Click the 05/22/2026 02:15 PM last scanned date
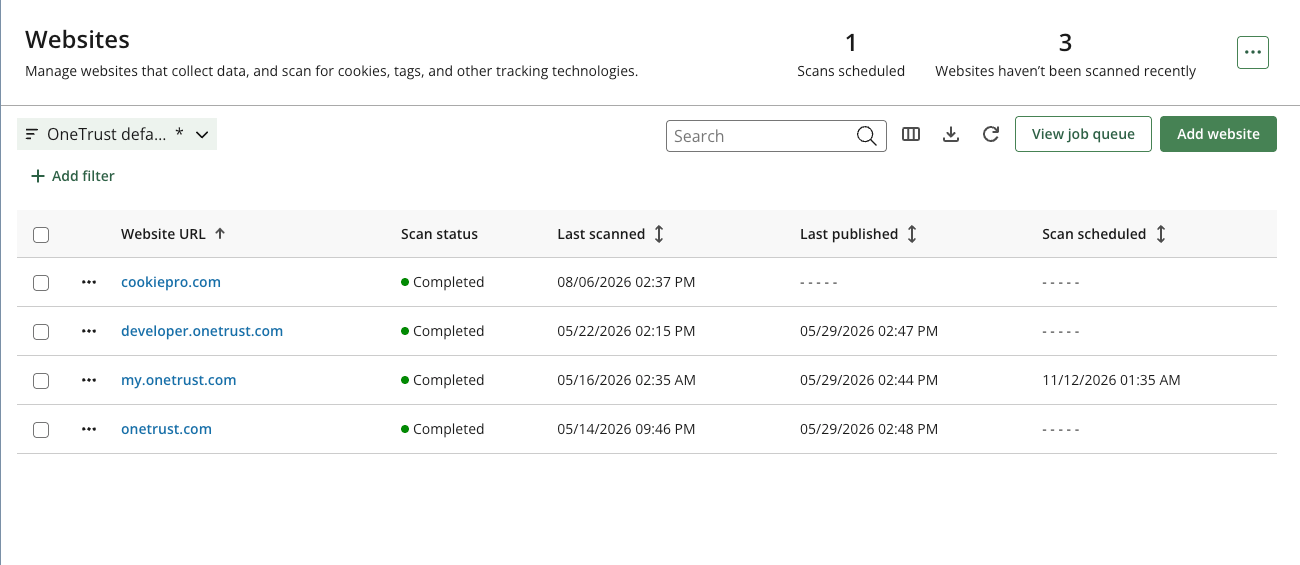Image resolution: width=1300 pixels, height=565 pixels. (626, 331)
